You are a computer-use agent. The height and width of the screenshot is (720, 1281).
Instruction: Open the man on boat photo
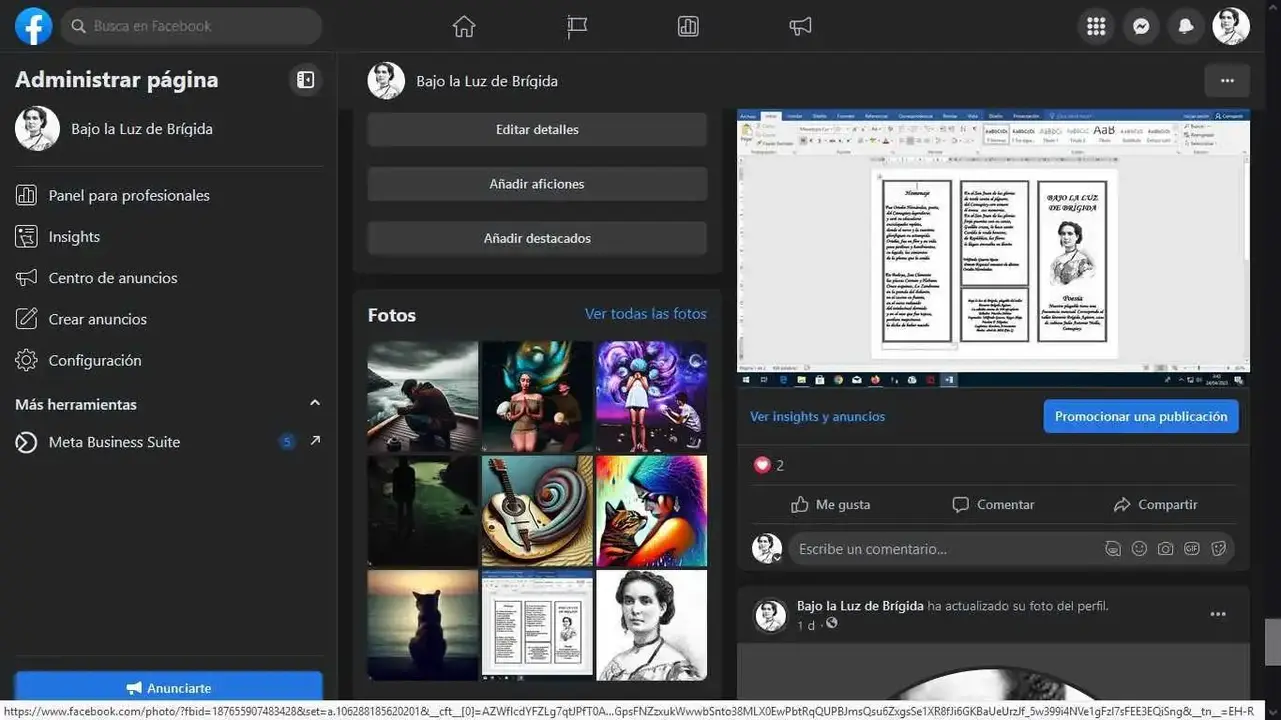pyautogui.click(x=423, y=396)
